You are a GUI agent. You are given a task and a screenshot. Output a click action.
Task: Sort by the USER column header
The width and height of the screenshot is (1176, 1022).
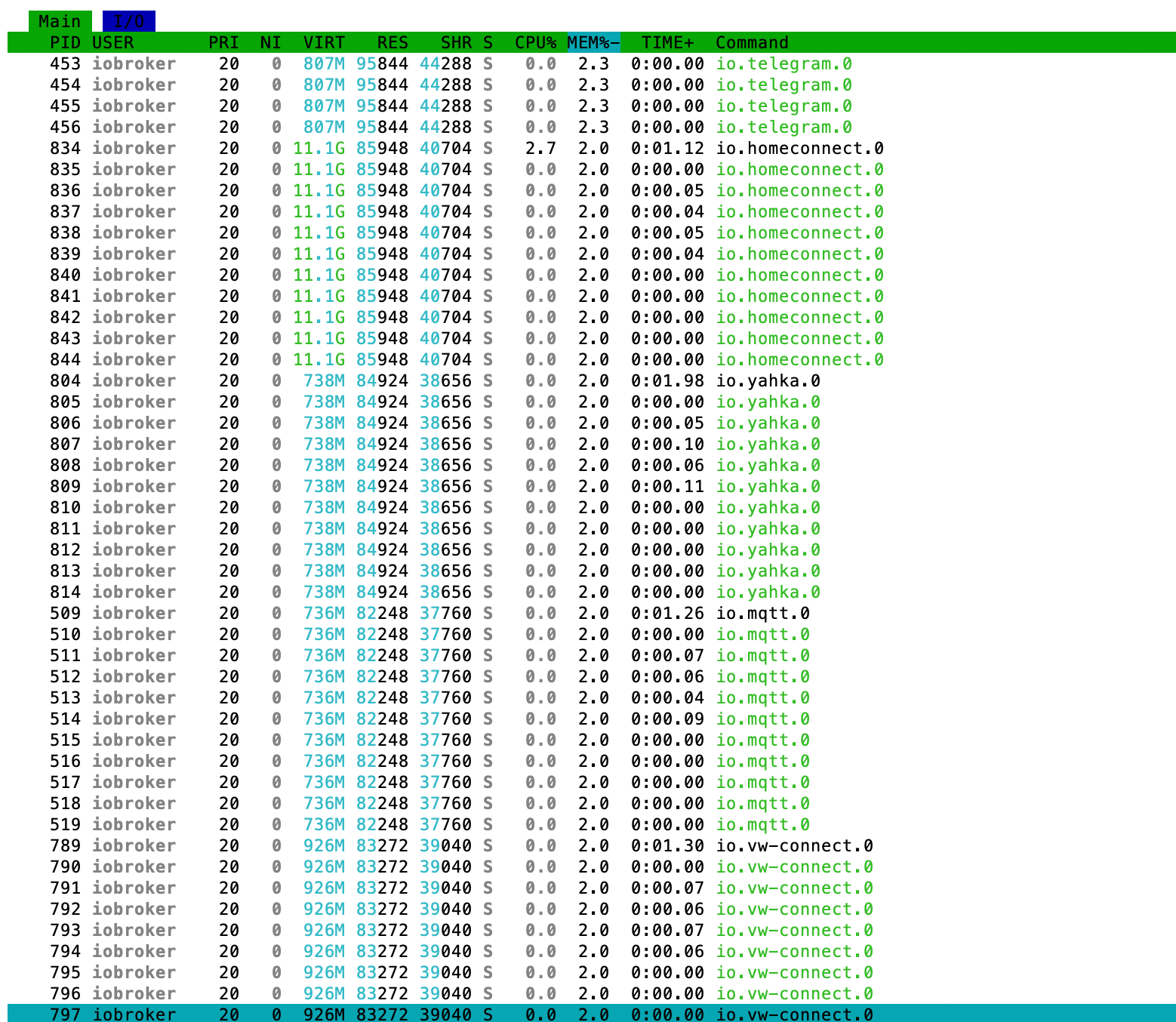coord(113,42)
